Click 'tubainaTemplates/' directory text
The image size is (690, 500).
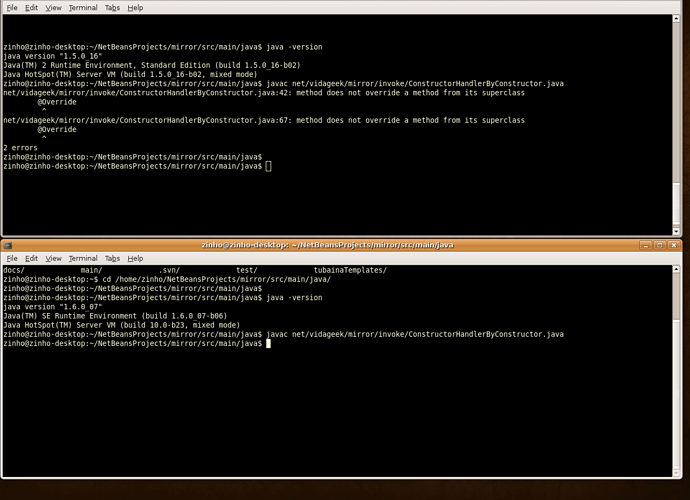pyautogui.click(x=350, y=270)
